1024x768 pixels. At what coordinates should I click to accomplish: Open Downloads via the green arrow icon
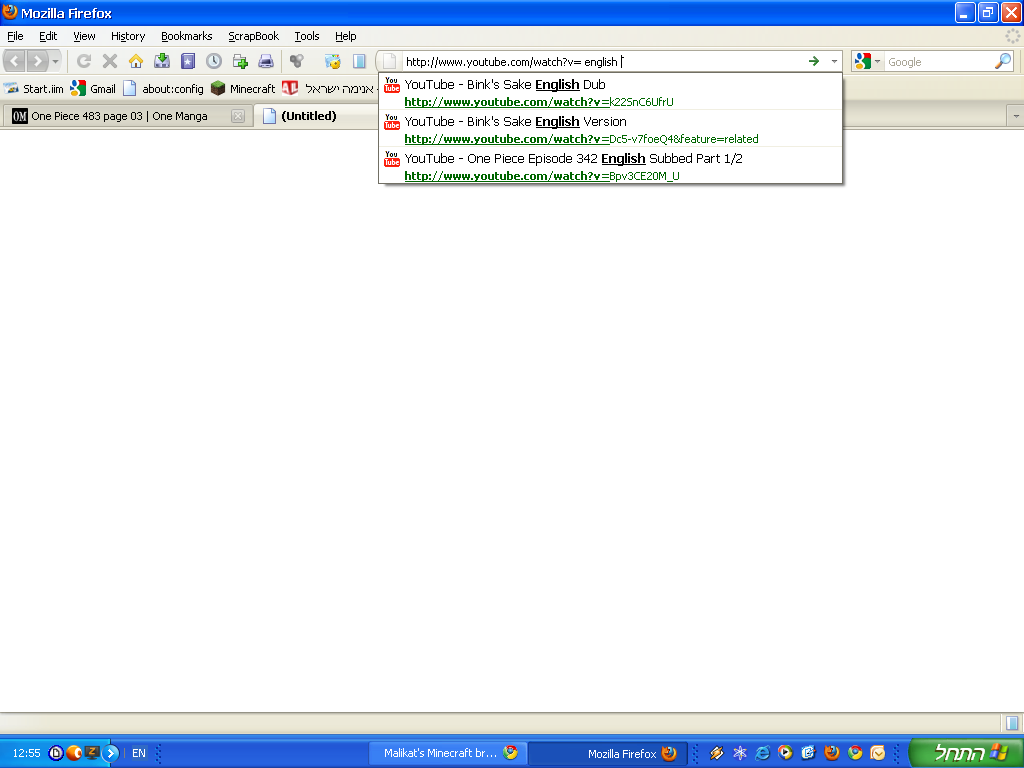tap(162, 61)
